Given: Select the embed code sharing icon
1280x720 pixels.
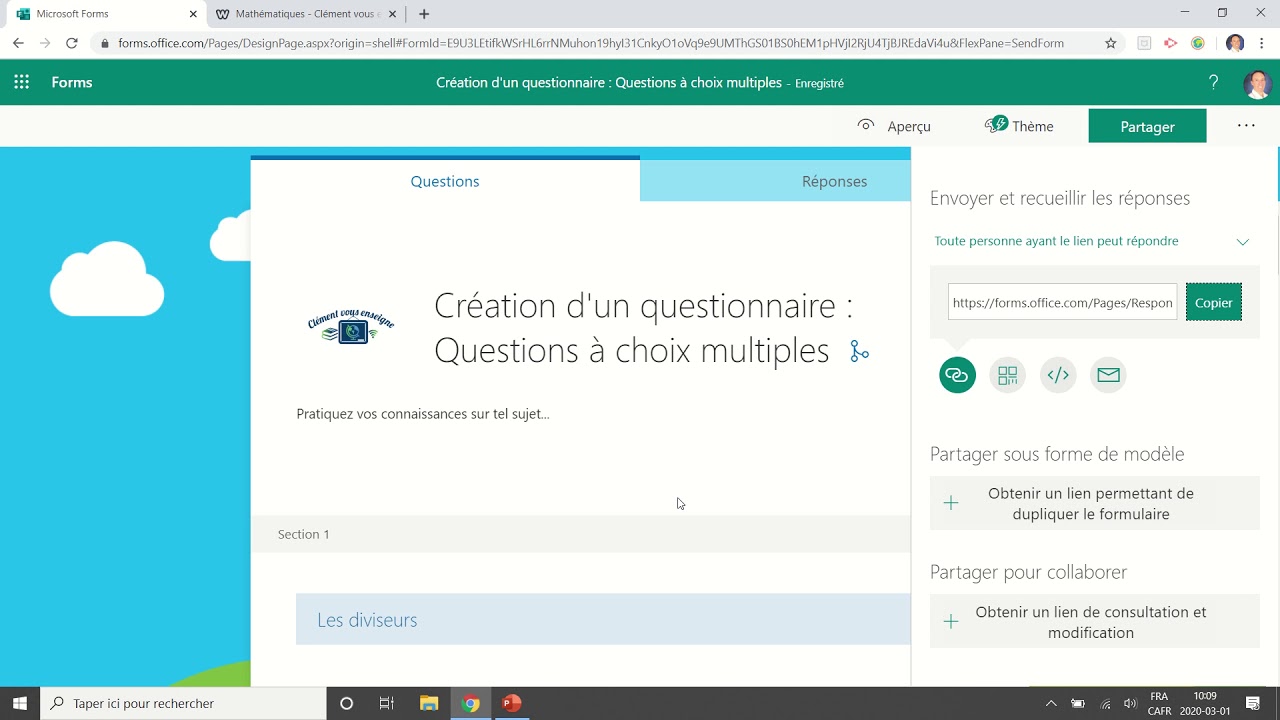Looking at the screenshot, I should coord(1058,375).
